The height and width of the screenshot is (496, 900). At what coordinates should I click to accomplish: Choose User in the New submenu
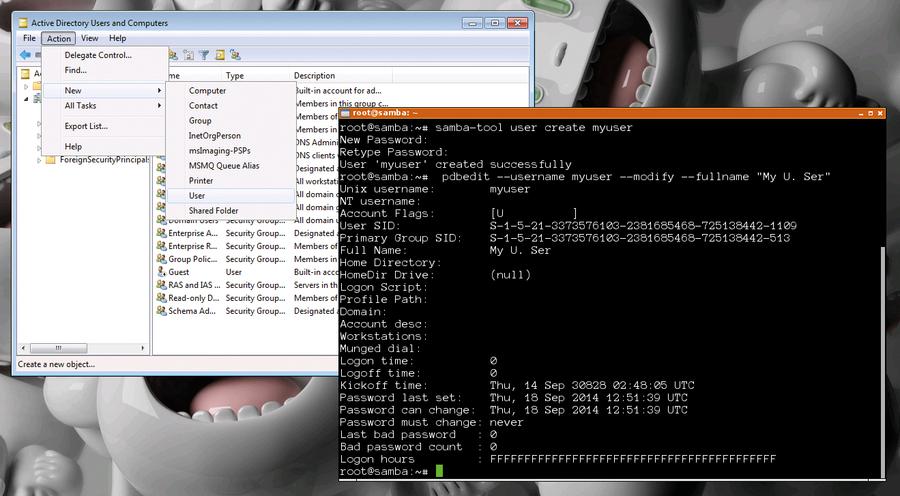(230, 195)
